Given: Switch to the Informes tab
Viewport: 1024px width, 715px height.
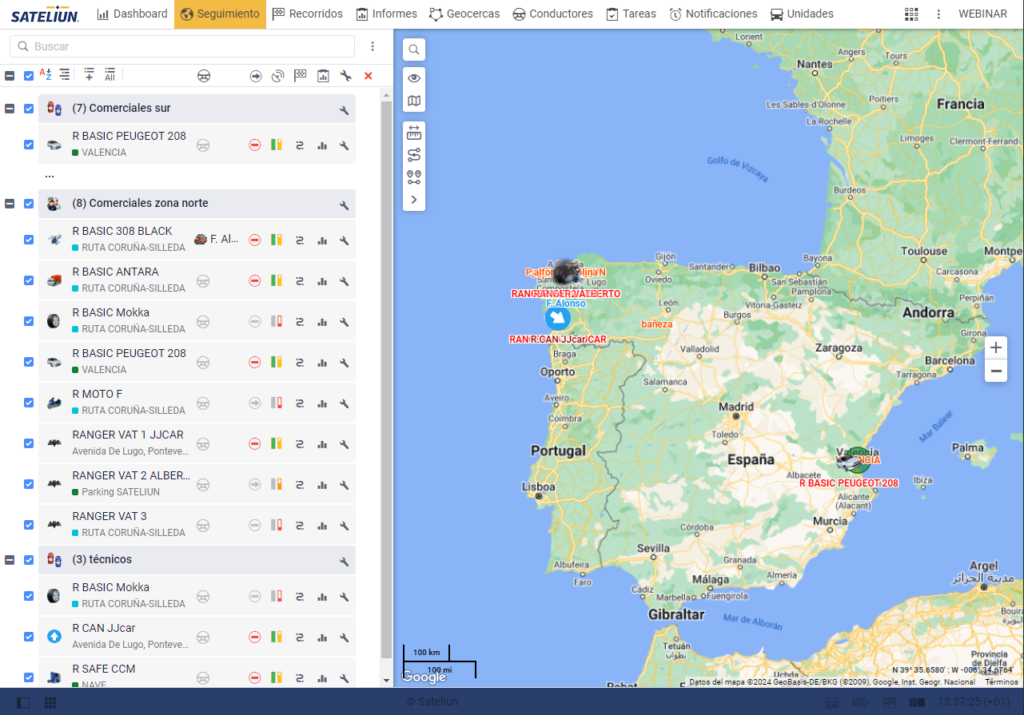Looking at the screenshot, I should [387, 14].
